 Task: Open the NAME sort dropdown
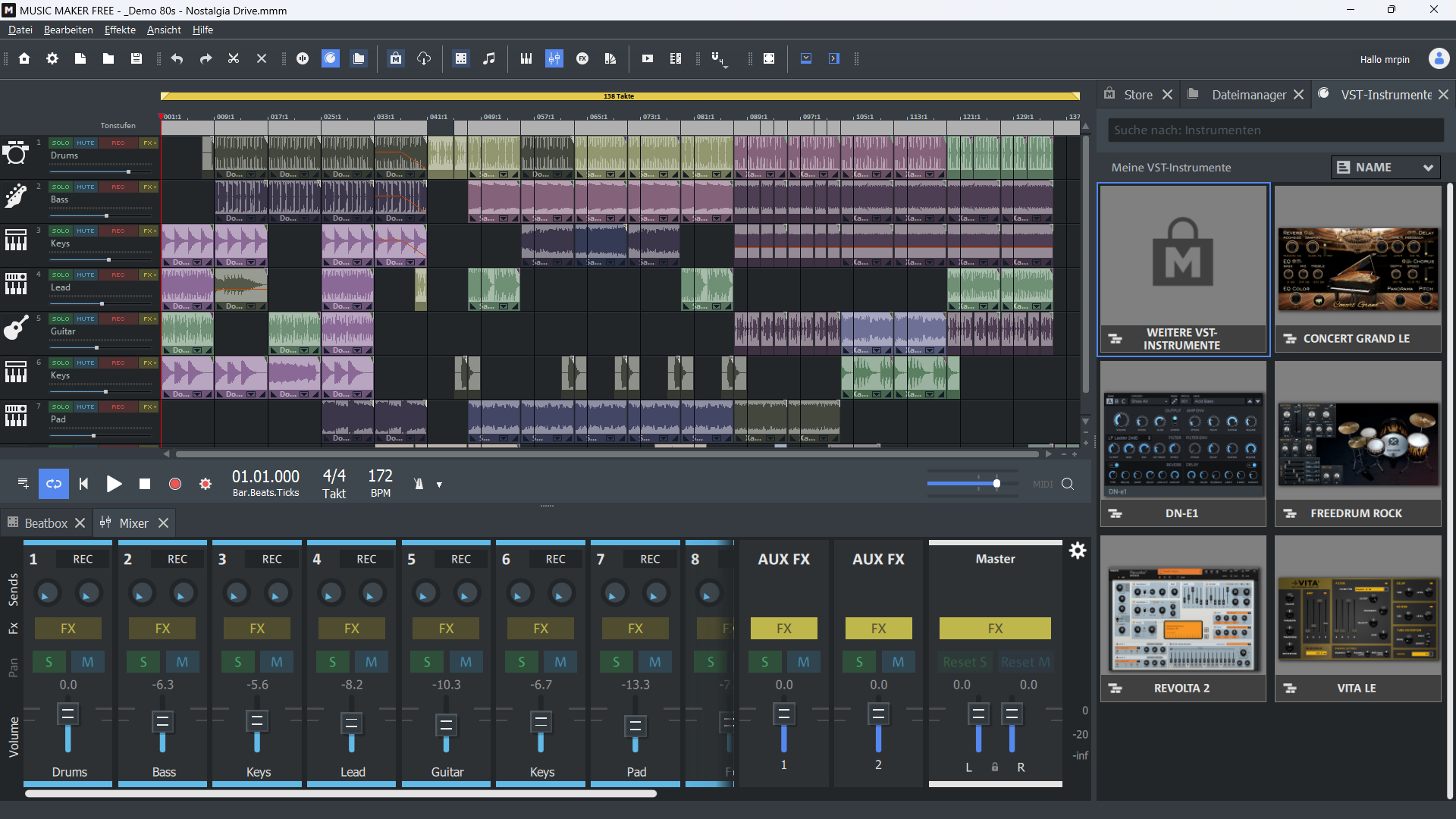pos(1385,168)
